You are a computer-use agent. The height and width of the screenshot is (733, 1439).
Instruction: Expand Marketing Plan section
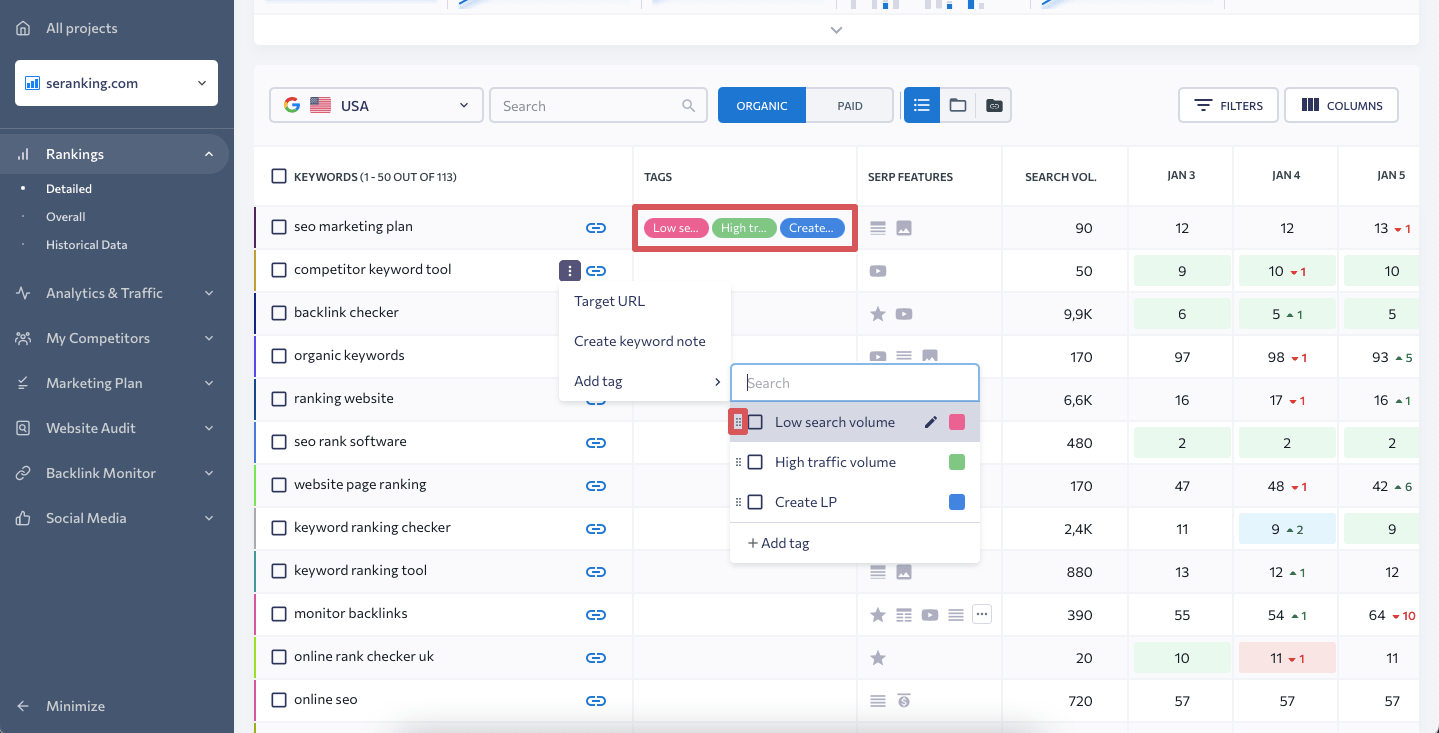209,383
